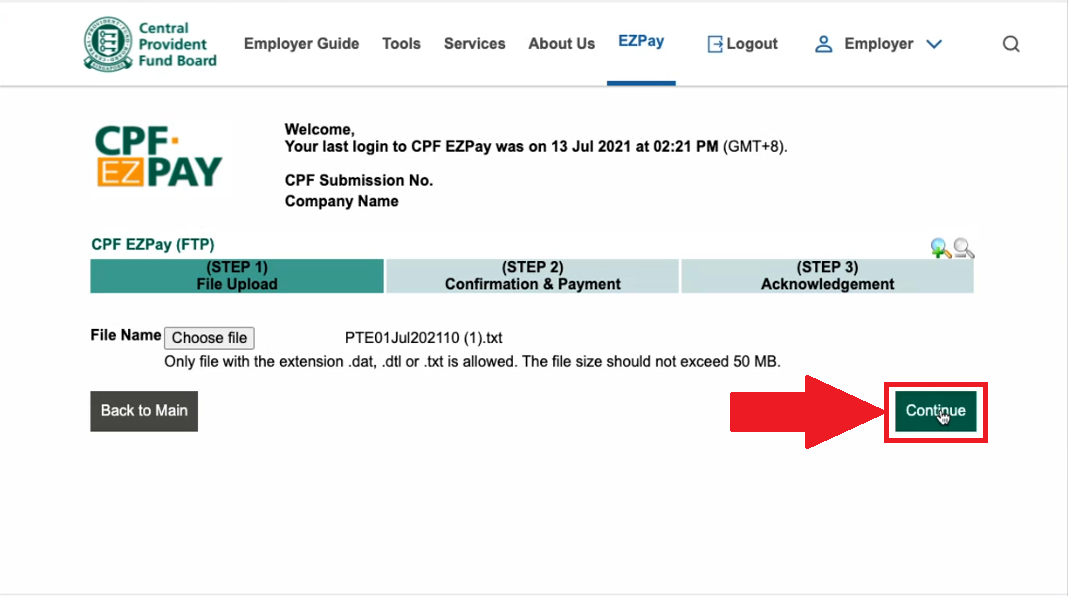The image size is (1068, 596).
Task: Select Step 2 Confirmation & Payment tab
Action: 533,276
